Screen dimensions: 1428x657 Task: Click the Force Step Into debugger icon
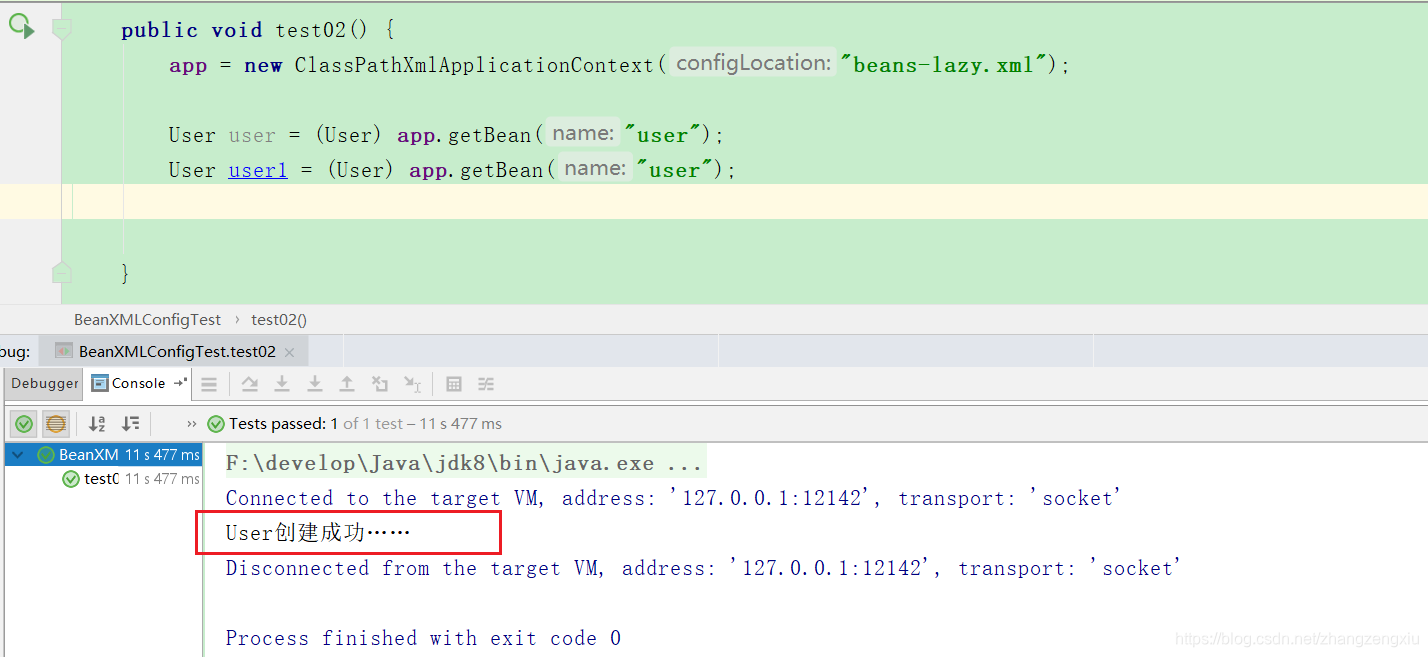pos(314,384)
